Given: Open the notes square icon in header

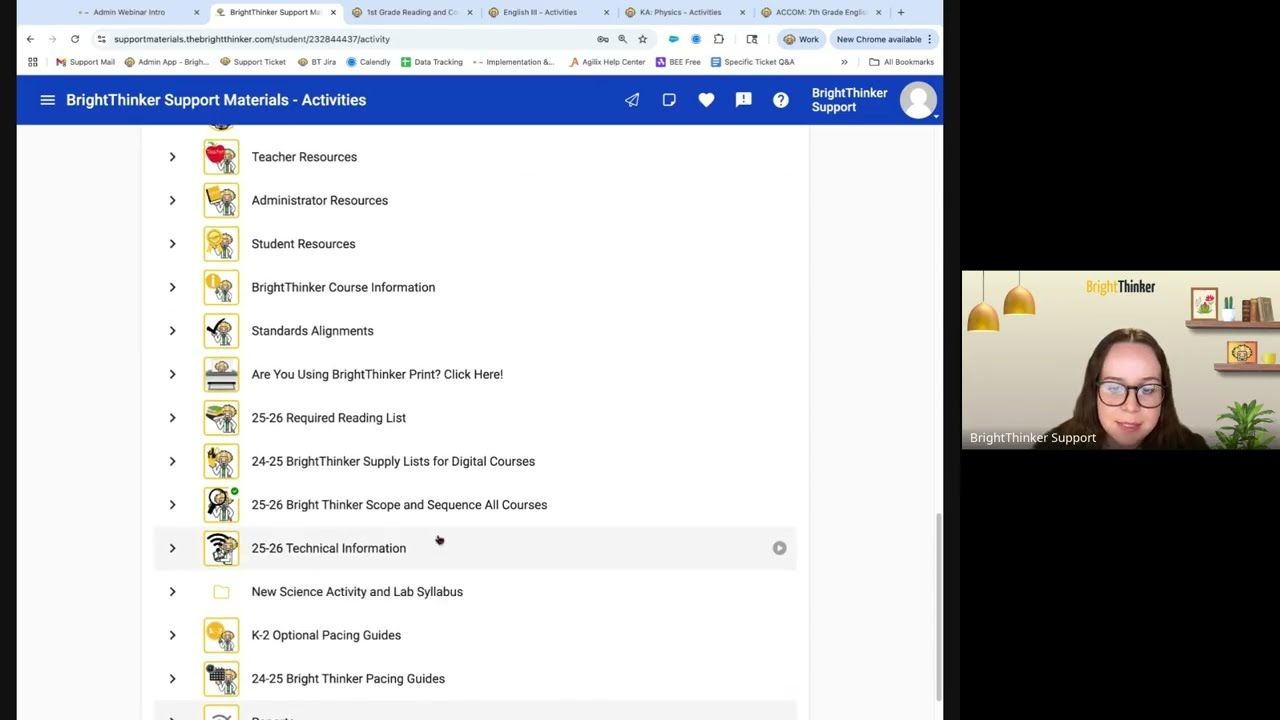Looking at the screenshot, I should [x=669, y=100].
